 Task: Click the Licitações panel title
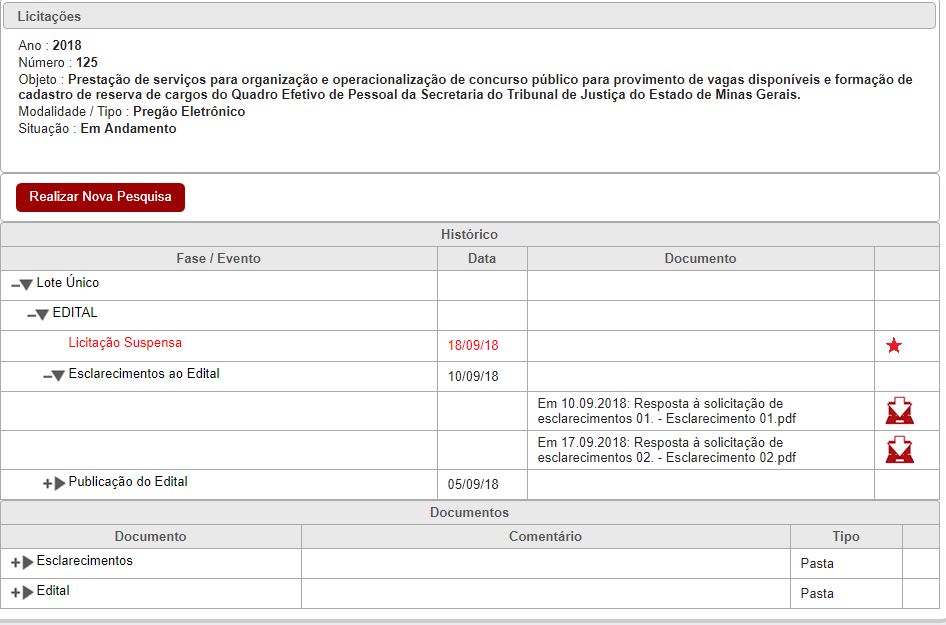(x=49, y=16)
